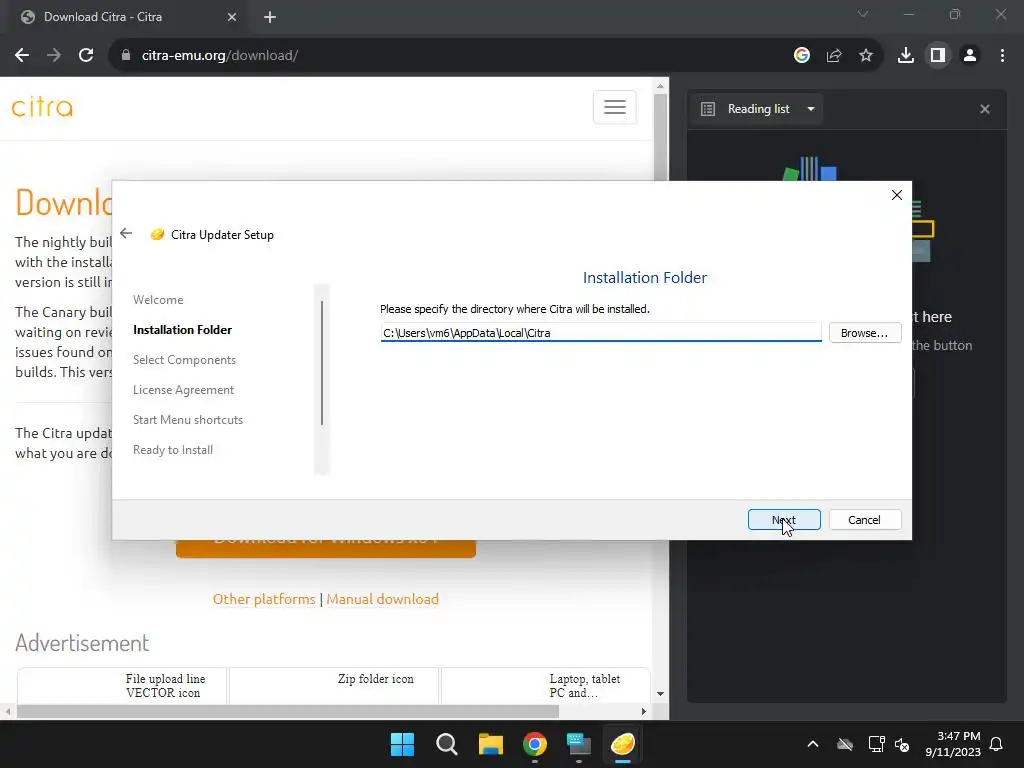1024x768 pixels.
Task: Open Chrome's downloads icon
Action: coord(906,56)
